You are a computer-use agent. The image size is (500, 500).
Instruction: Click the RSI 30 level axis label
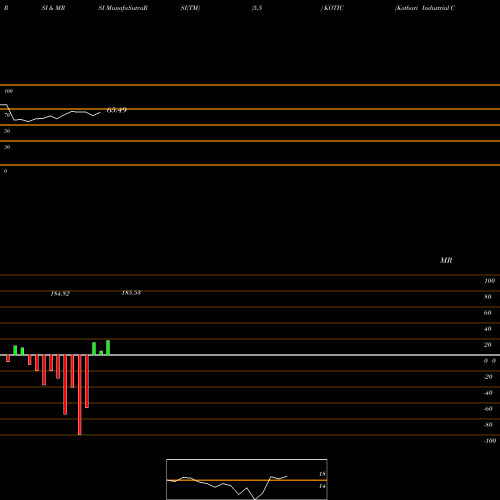pos(7,147)
